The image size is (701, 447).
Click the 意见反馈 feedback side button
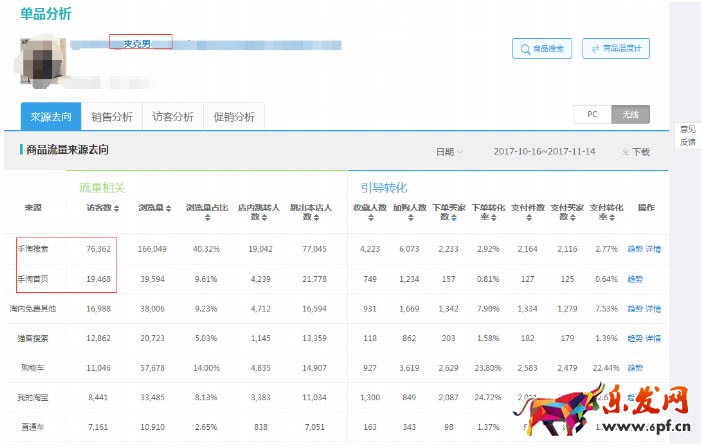tap(687, 136)
